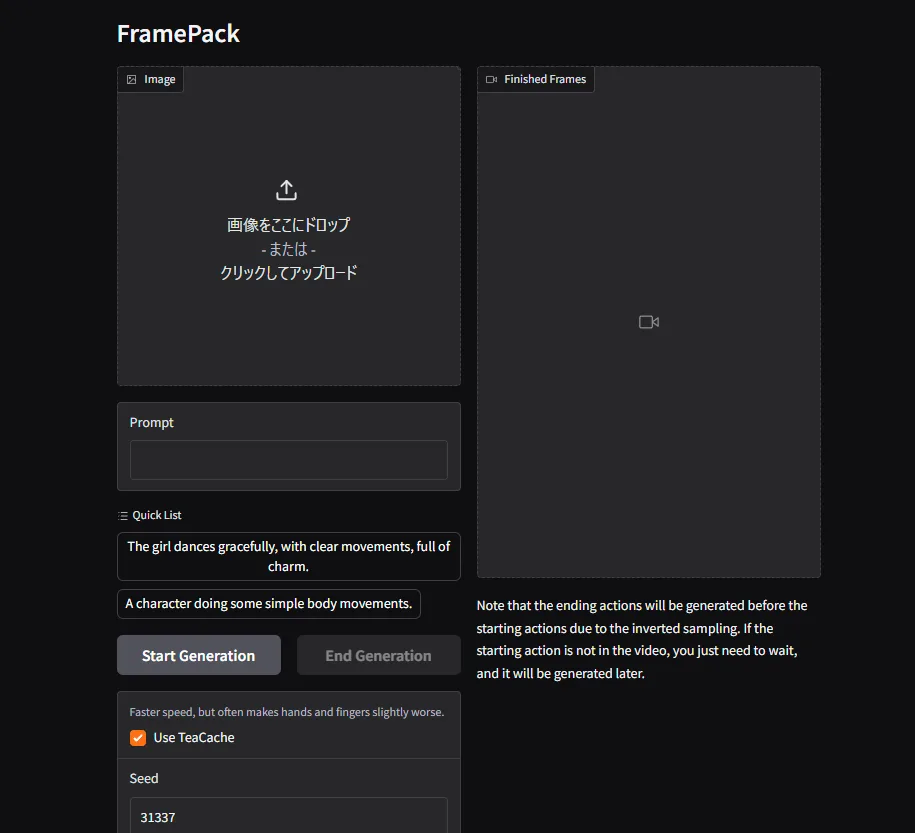Click the 'Prompt' field label text

tap(152, 423)
